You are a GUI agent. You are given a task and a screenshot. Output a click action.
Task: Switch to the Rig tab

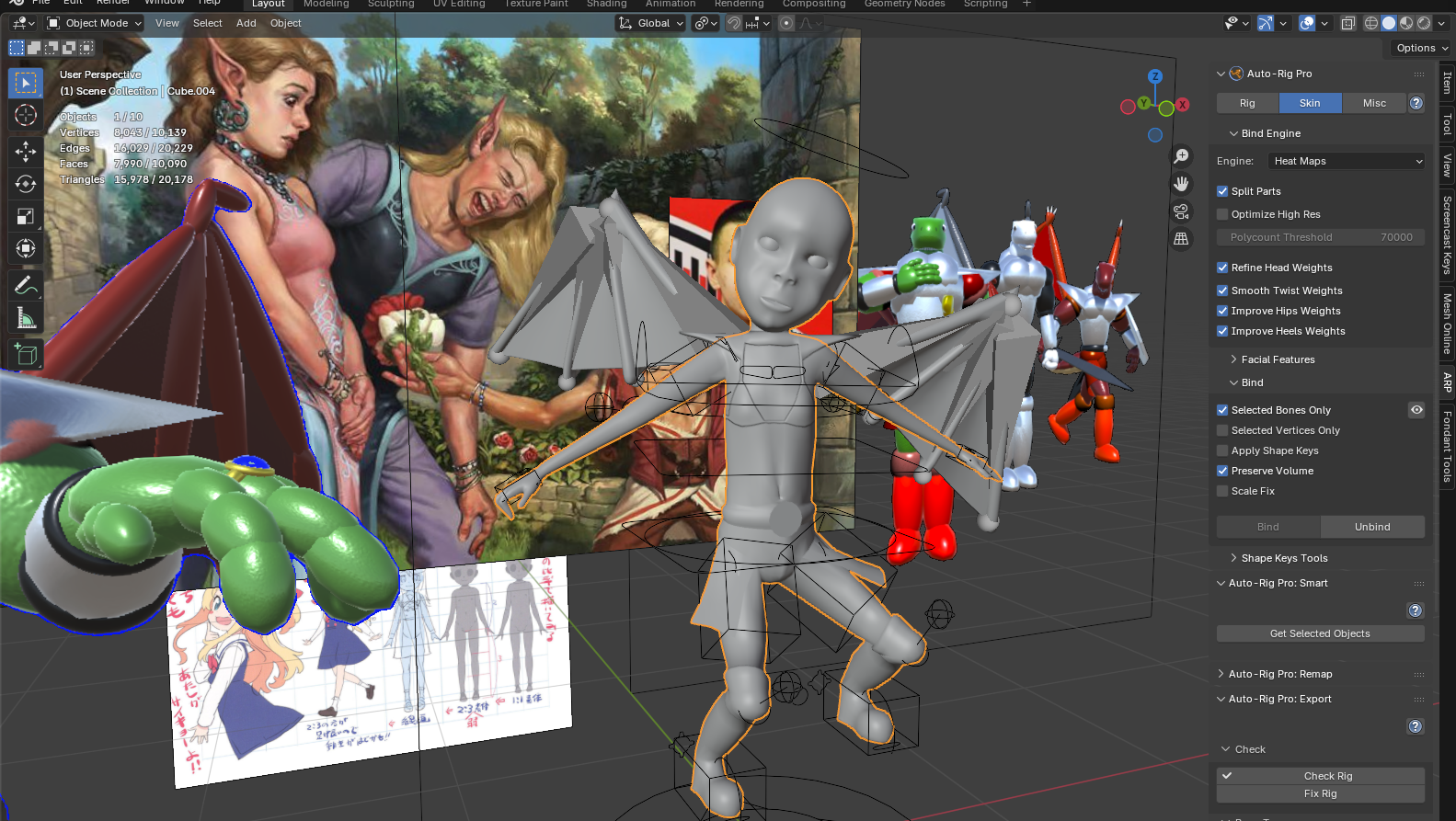tap(1247, 103)
